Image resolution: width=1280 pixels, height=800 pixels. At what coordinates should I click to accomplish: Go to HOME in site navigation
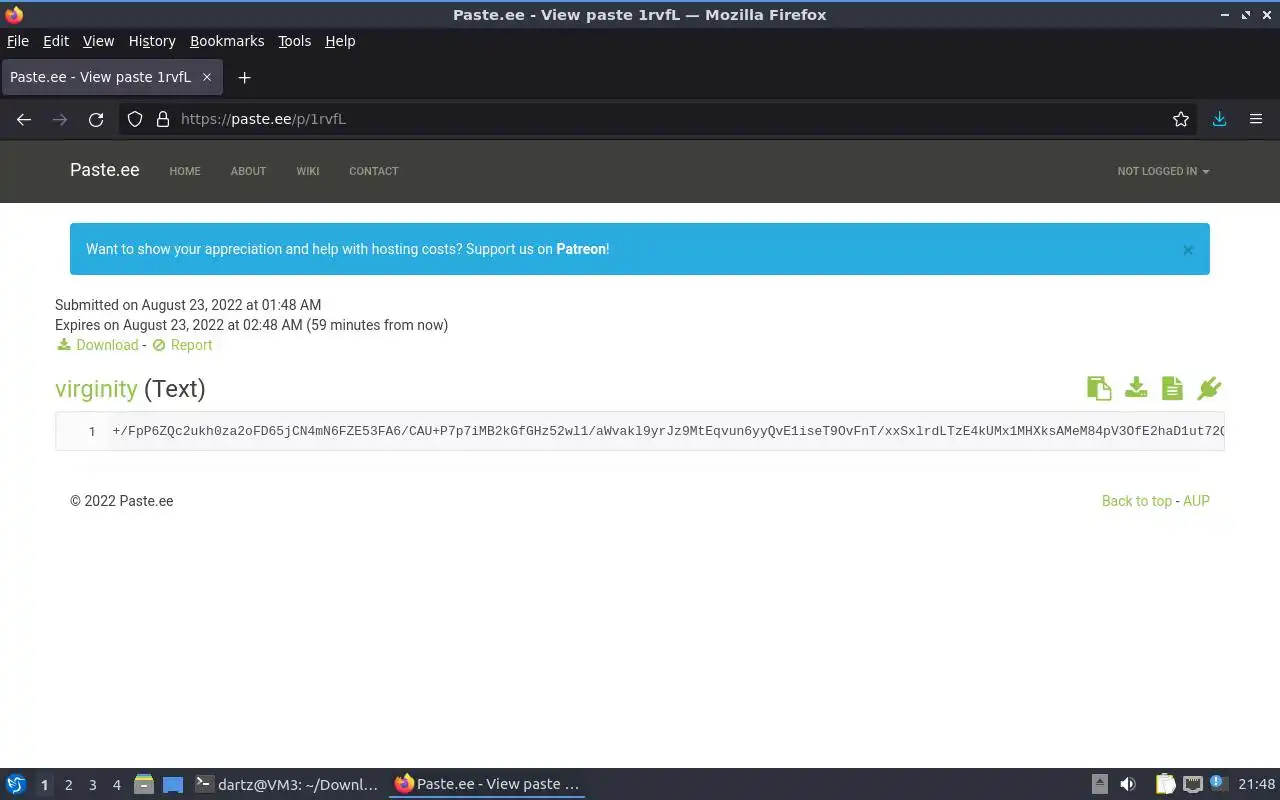click(x=185, y=171)
